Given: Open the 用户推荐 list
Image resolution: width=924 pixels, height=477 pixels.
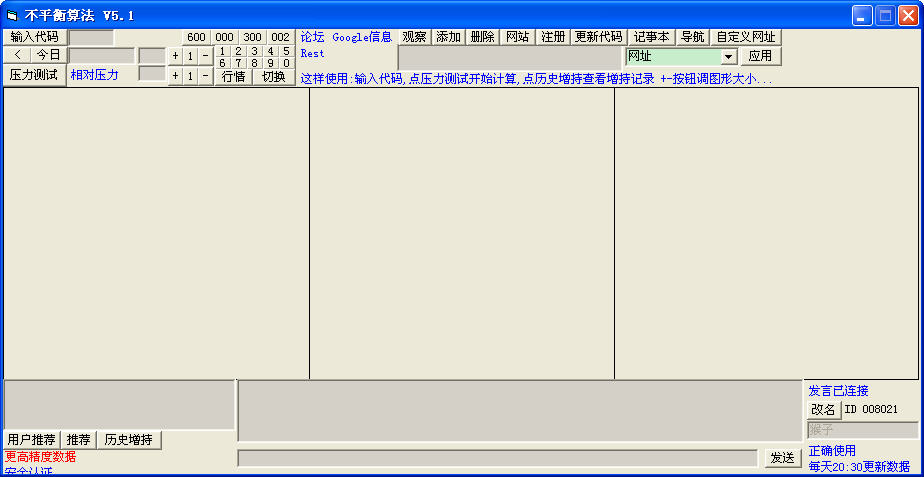Looking at the screenshot, I should (x=32, y=440).
